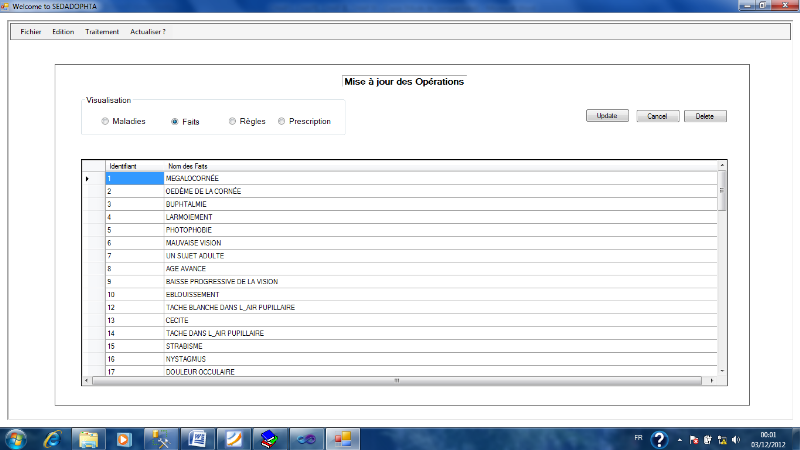The image size is (800, 450).
Task: Select the EBLOUISSEMENT cell
Action: (441, 295)
